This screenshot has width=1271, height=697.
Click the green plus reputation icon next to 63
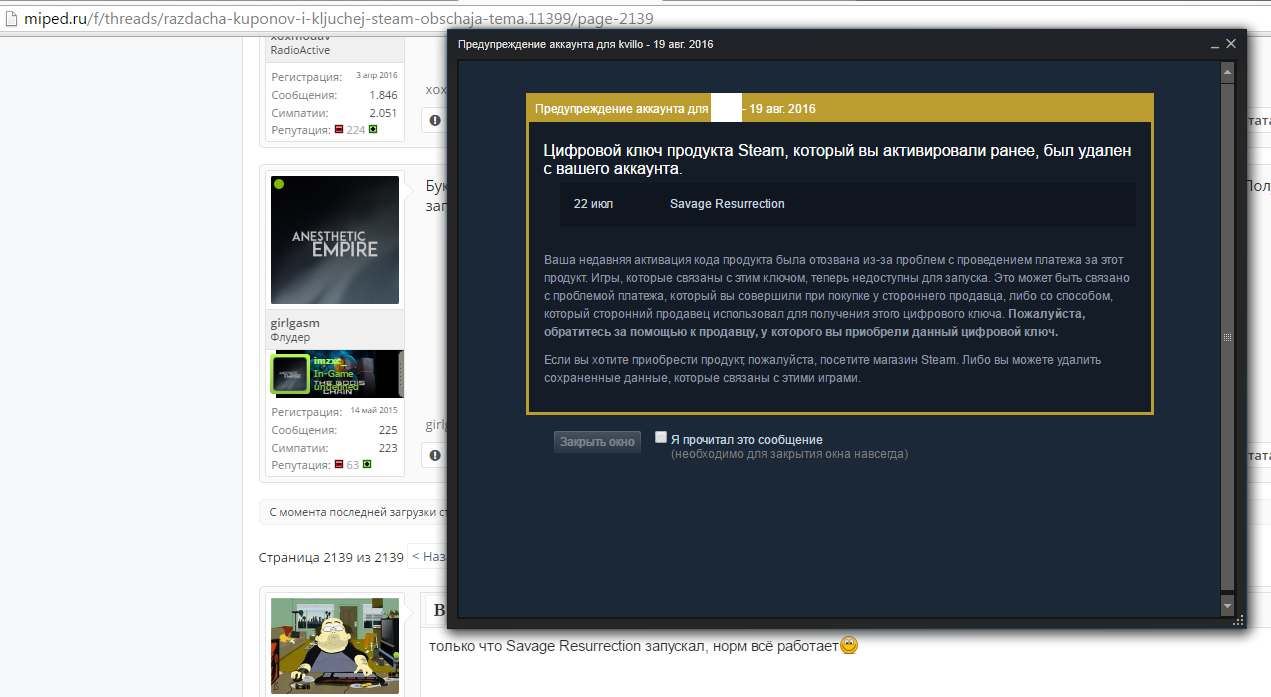pos(367,465)
